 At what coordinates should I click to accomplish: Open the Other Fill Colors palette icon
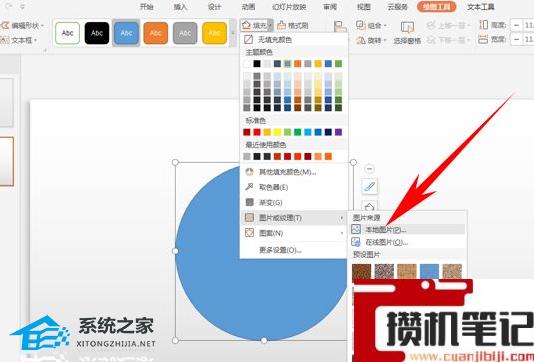point(250,172)
